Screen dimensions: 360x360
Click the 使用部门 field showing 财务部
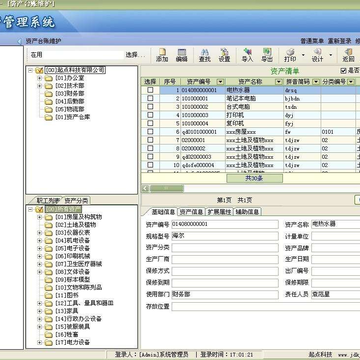[225, 295]
